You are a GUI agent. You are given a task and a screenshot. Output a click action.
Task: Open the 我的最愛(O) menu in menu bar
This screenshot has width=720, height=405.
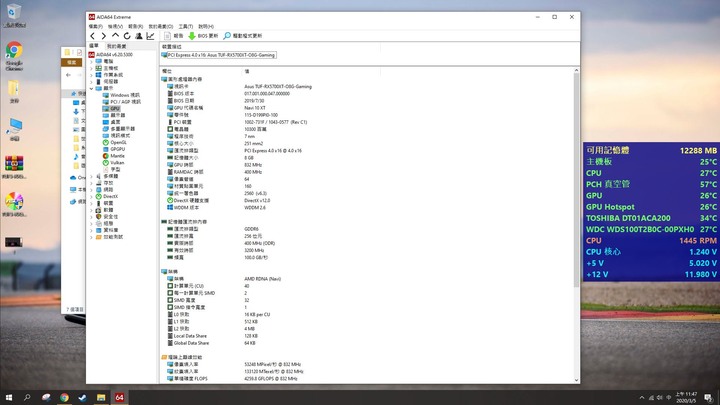click(161, 27)
